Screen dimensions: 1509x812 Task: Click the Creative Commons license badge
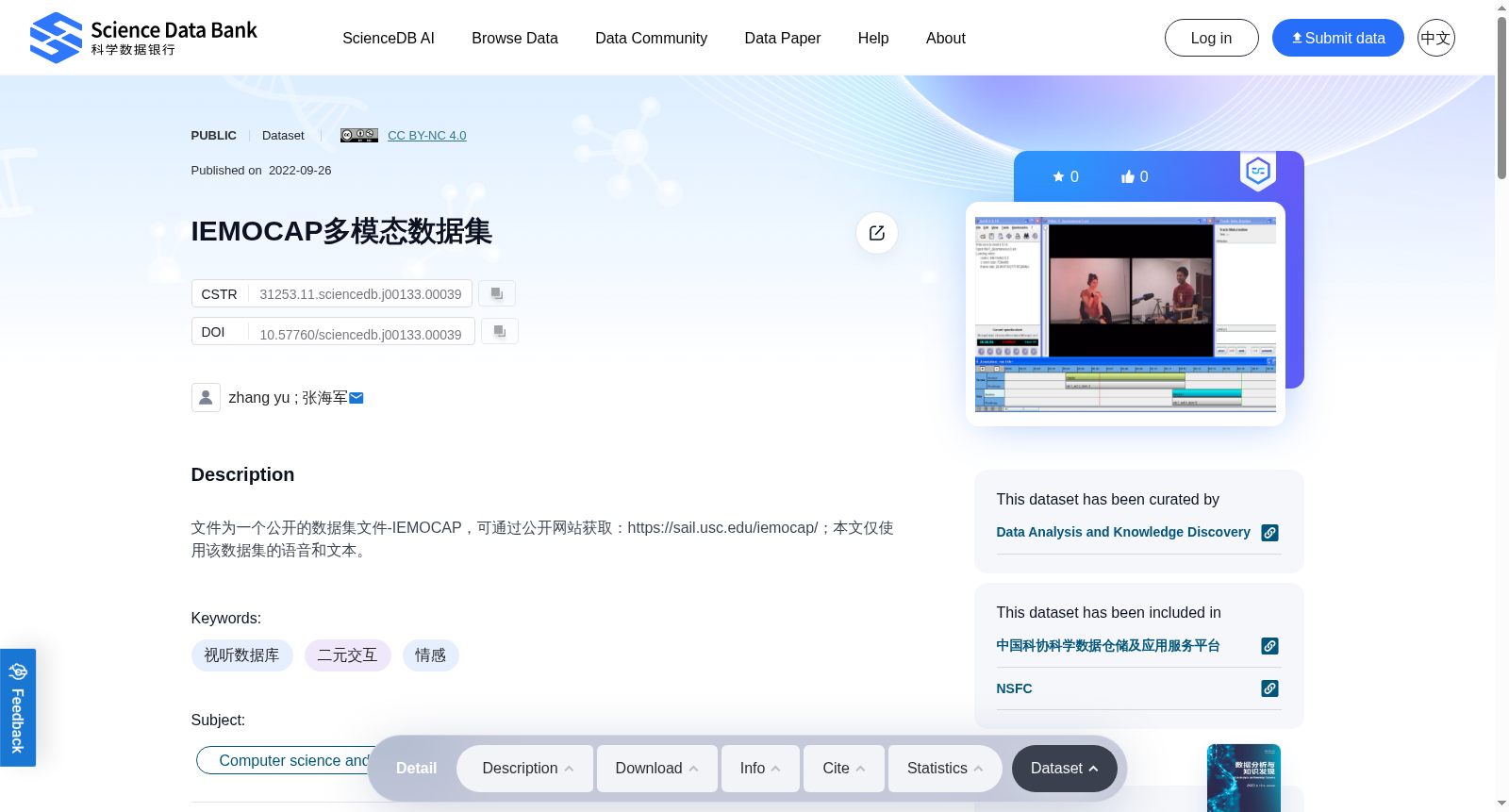(x=359, y=136)
